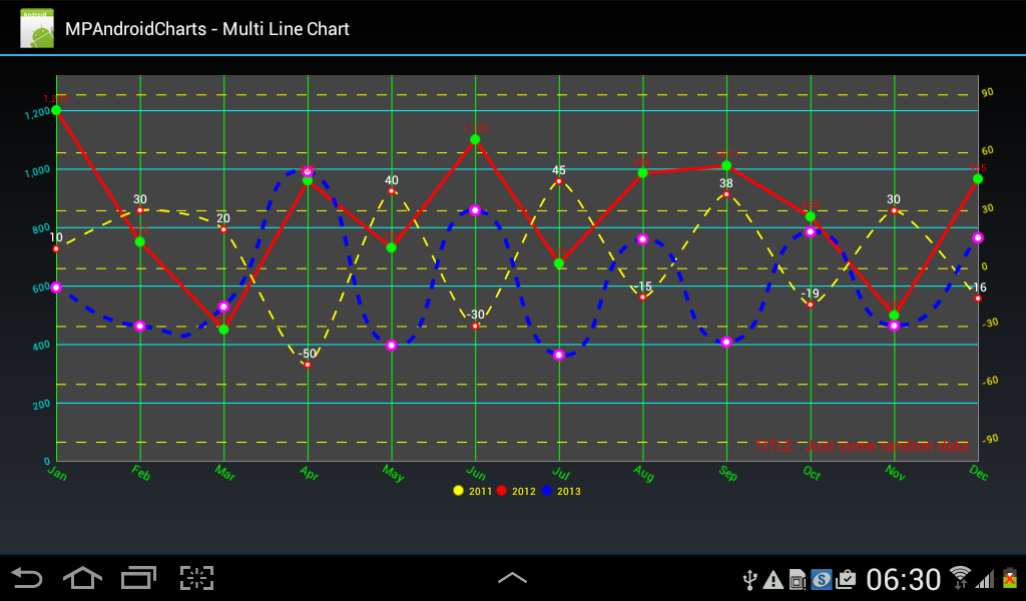Screen dimensions: 1026x601
Task: Tap the 90 right axis label
Action: coord(987,92)
